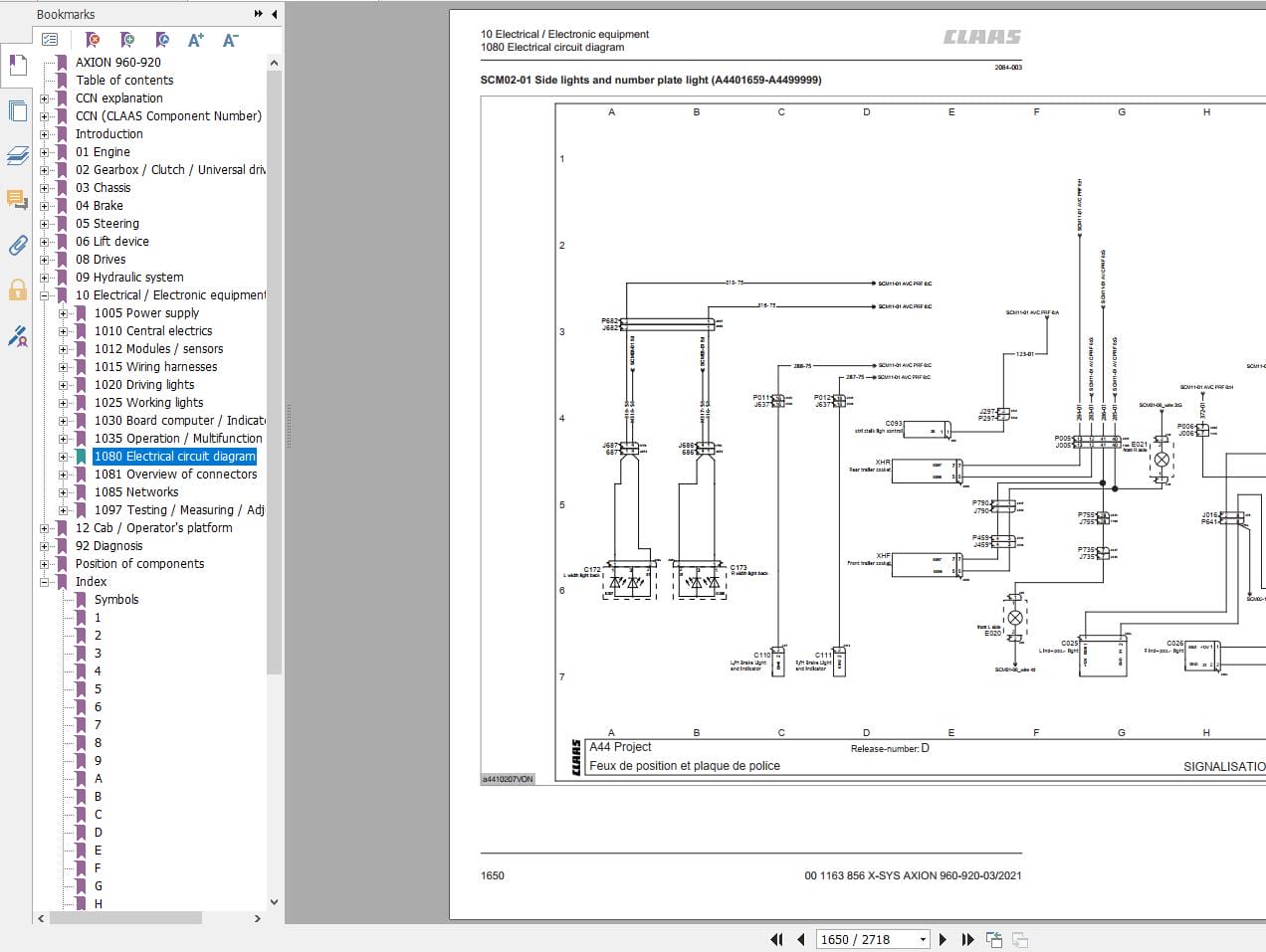Open the Pages thumbnails side panel
Screen dimensions: 1266x952
coord(17,110)
